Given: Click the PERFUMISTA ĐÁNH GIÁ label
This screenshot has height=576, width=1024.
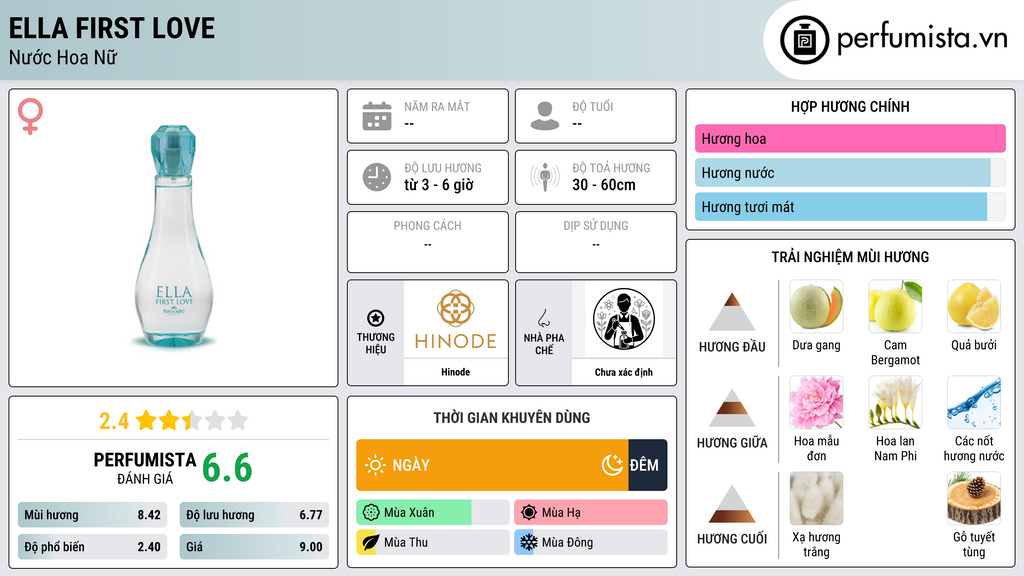Looking at the screenshot, I should 145,468.
